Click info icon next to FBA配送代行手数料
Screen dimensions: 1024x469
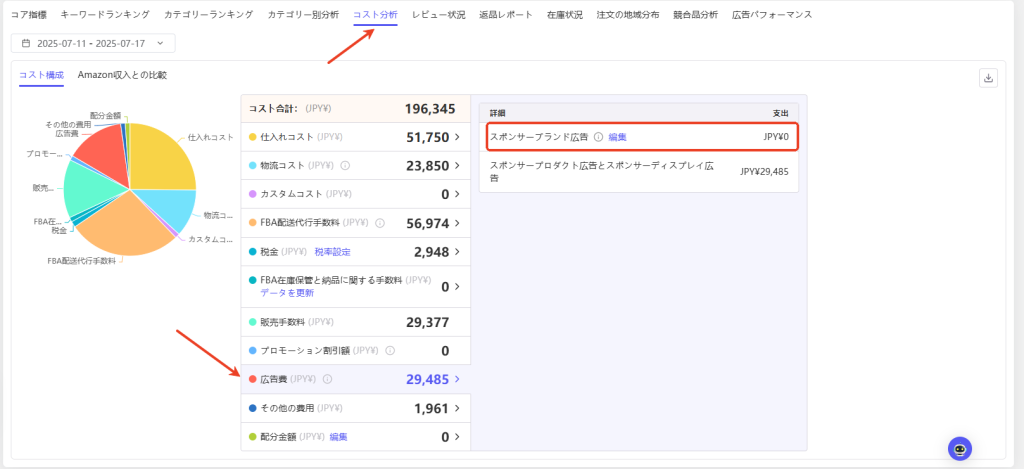click(x=380, y=223)
